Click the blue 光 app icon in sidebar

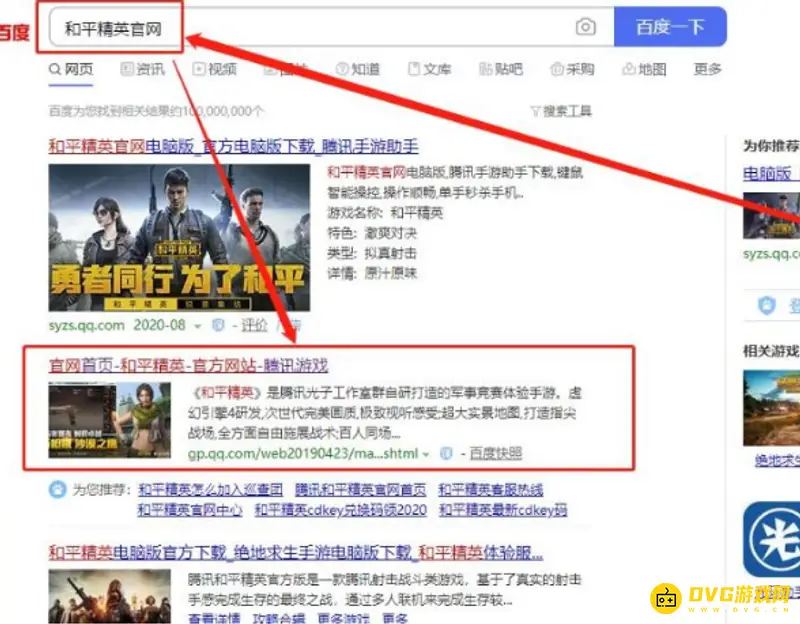click(x=771, y=539)
